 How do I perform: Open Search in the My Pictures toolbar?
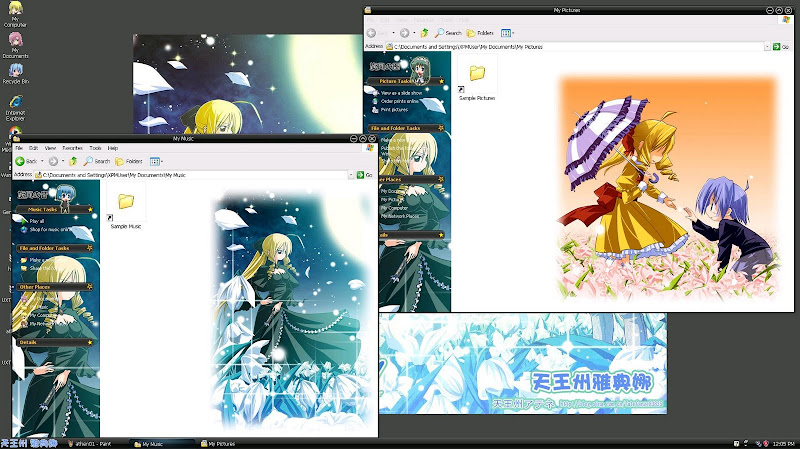(448, 33)
